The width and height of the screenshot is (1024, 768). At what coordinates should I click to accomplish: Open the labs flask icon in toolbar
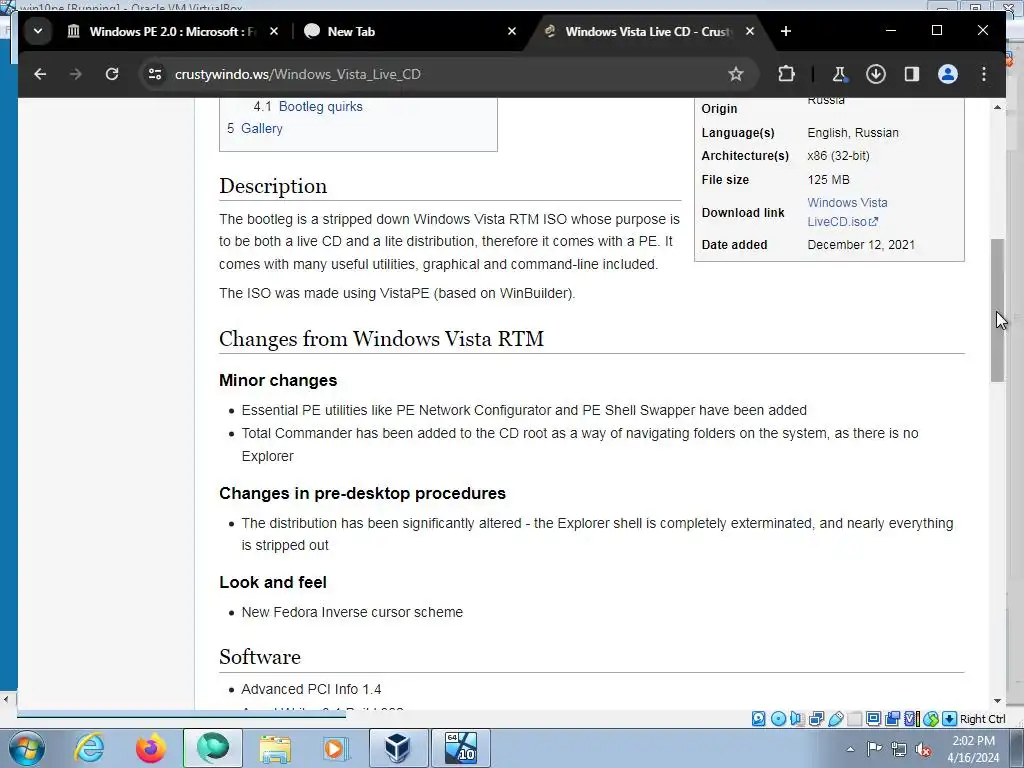(x=839, y=74)
